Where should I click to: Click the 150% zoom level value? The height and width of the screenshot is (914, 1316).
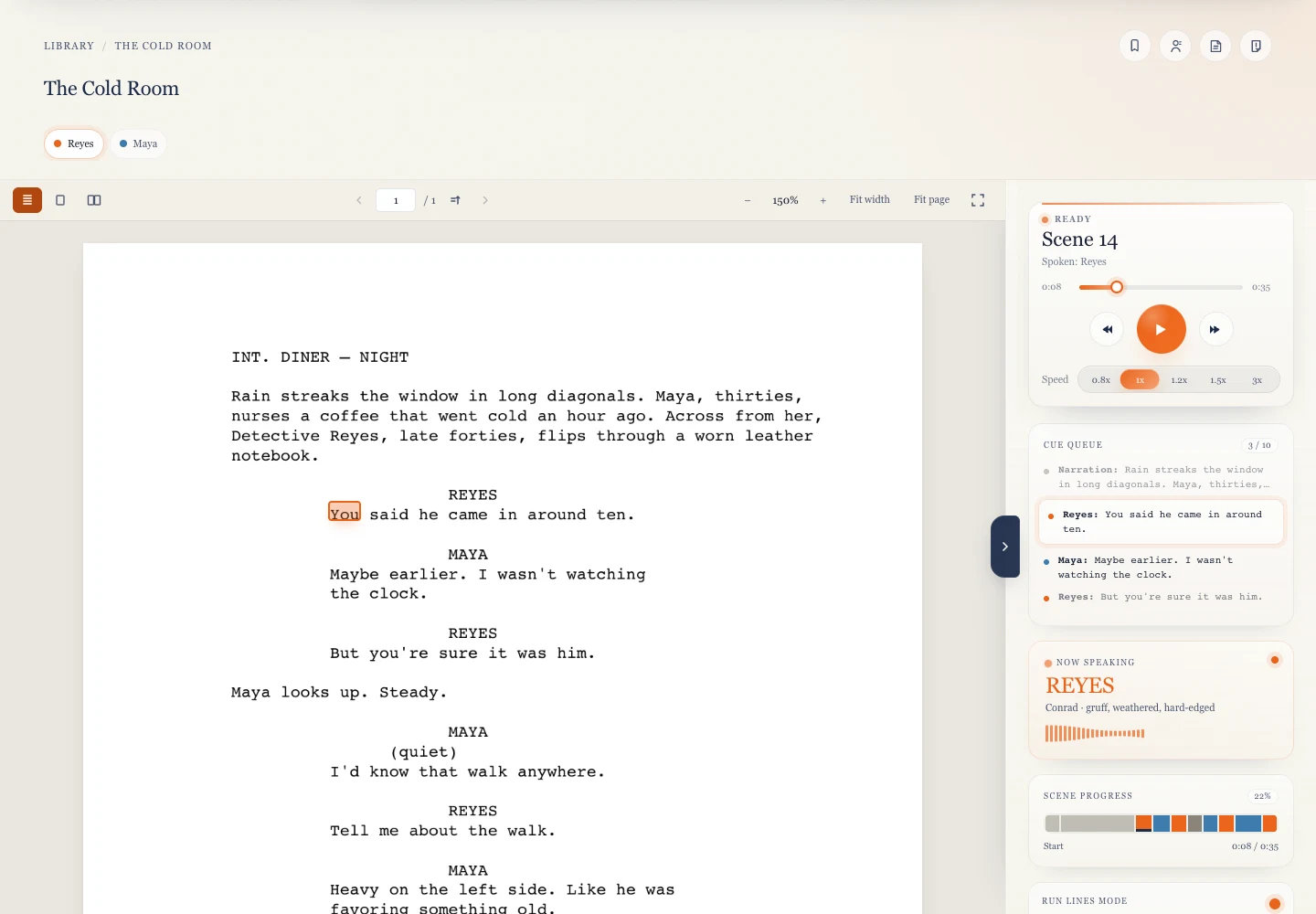pos(785,200)
